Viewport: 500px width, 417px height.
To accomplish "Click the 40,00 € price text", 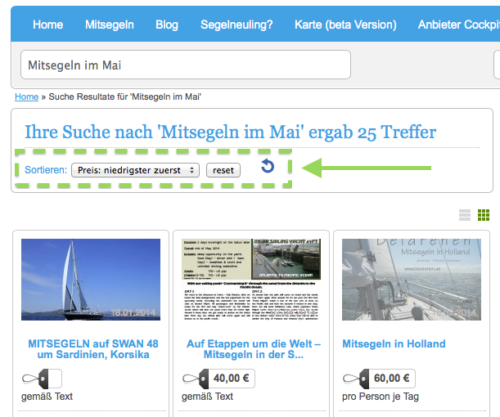I will coord(231,378).
